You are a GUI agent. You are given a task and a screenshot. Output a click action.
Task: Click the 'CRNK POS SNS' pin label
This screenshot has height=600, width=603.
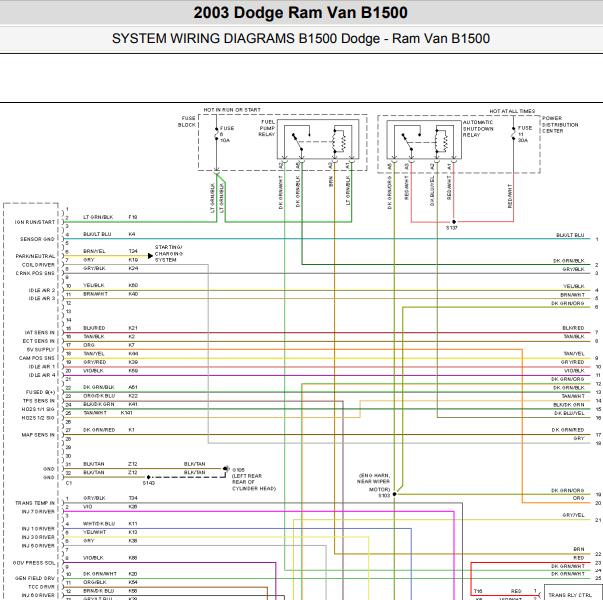click(35, 273)
